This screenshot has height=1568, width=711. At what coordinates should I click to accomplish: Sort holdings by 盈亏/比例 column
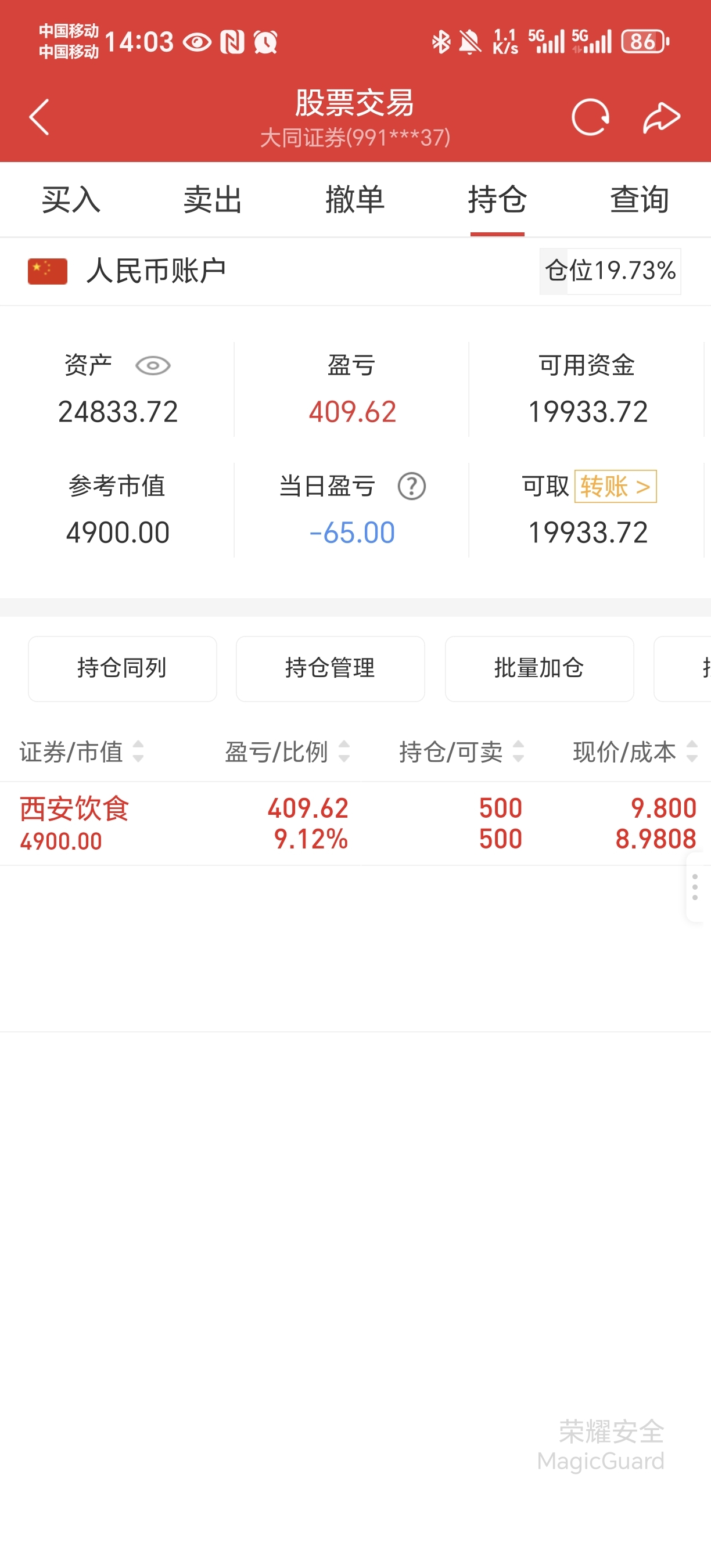tap(288, 751)
